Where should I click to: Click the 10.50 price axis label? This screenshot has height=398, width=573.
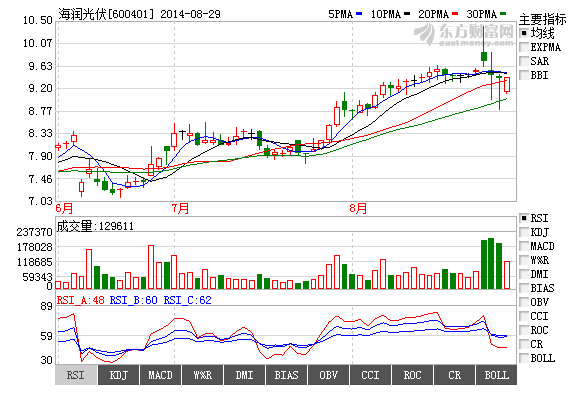38,20
